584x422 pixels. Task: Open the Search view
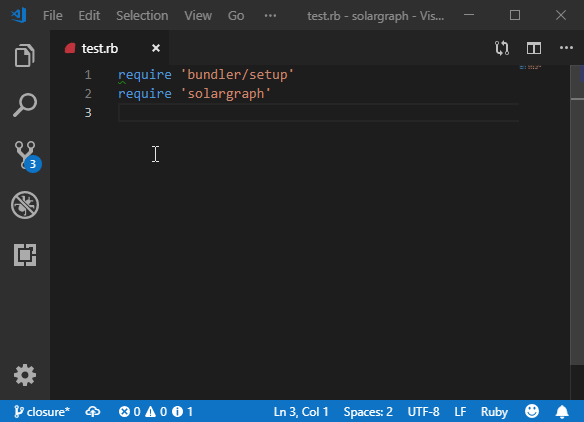tap(25, 105)
